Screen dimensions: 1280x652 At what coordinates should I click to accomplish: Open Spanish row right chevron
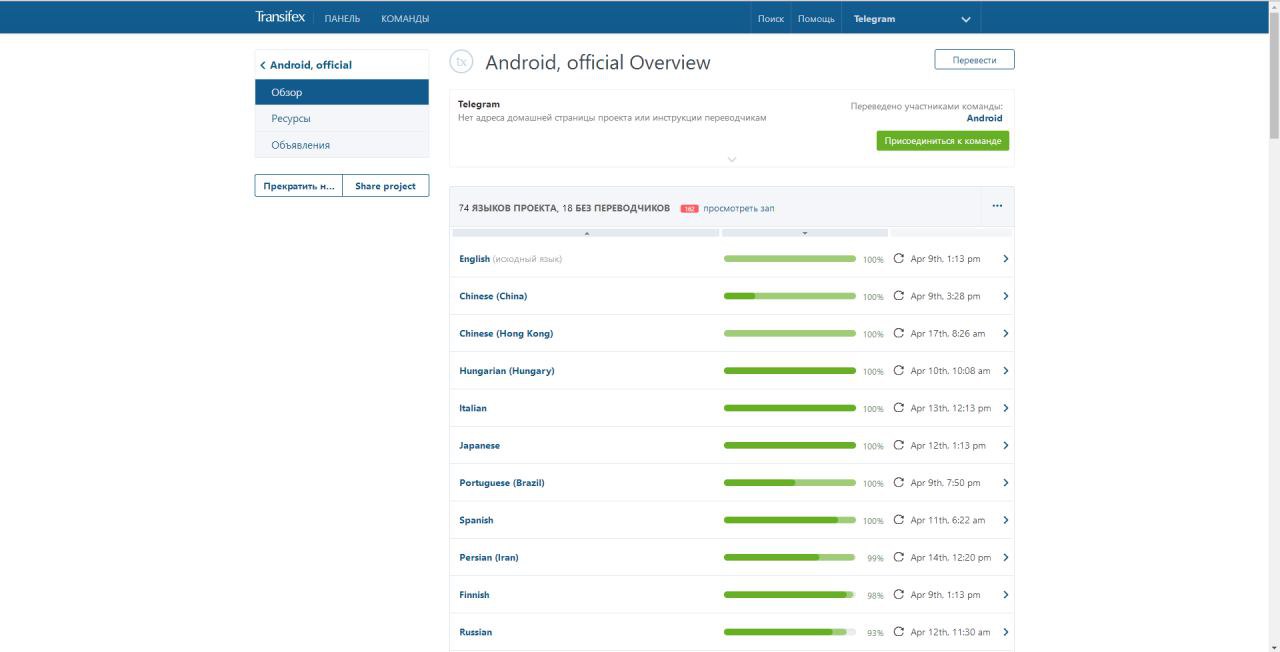click(1005, 520)
